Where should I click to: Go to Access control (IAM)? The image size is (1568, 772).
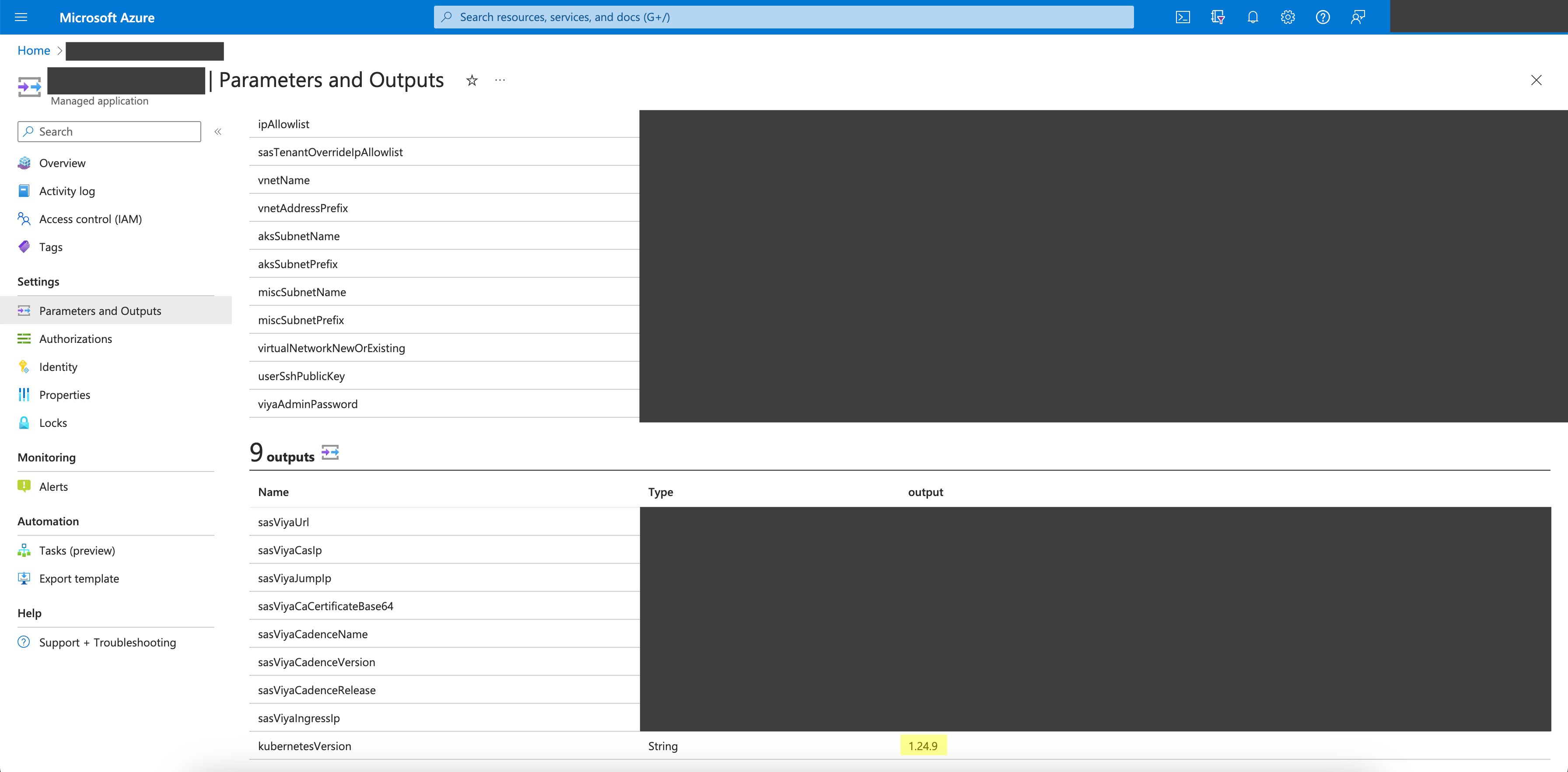pyautogui.click(x=90, y=219)
